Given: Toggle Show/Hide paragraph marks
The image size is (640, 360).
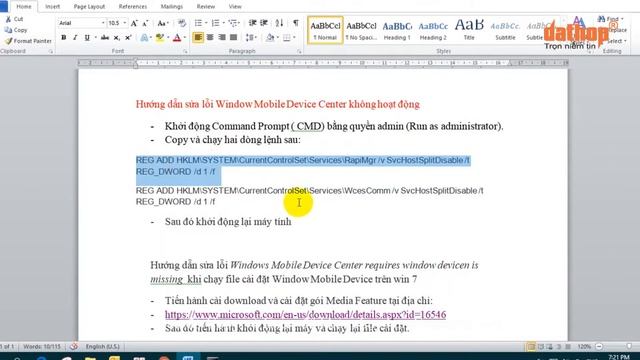Looking at the screenshot, I should click(x=296, y=23).
